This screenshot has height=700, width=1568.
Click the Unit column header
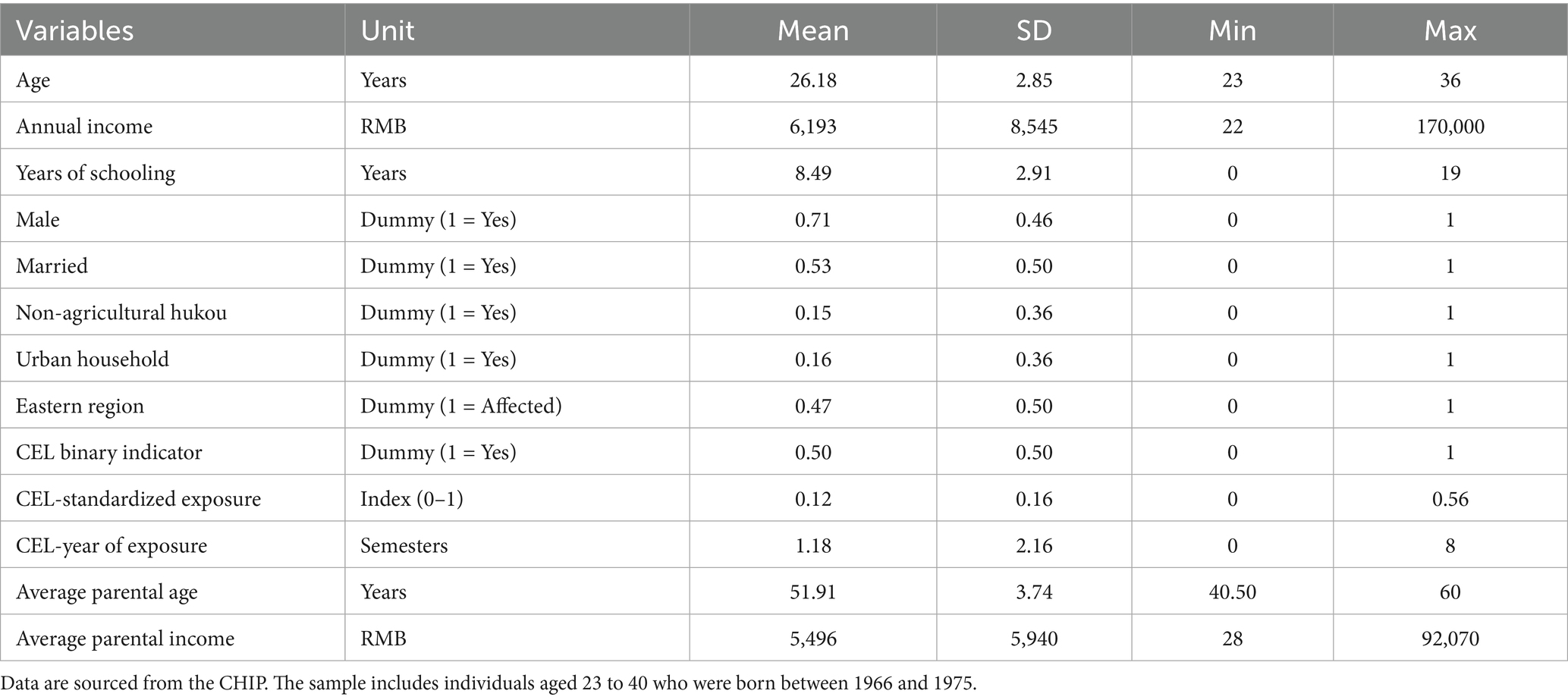coord(387,30)
